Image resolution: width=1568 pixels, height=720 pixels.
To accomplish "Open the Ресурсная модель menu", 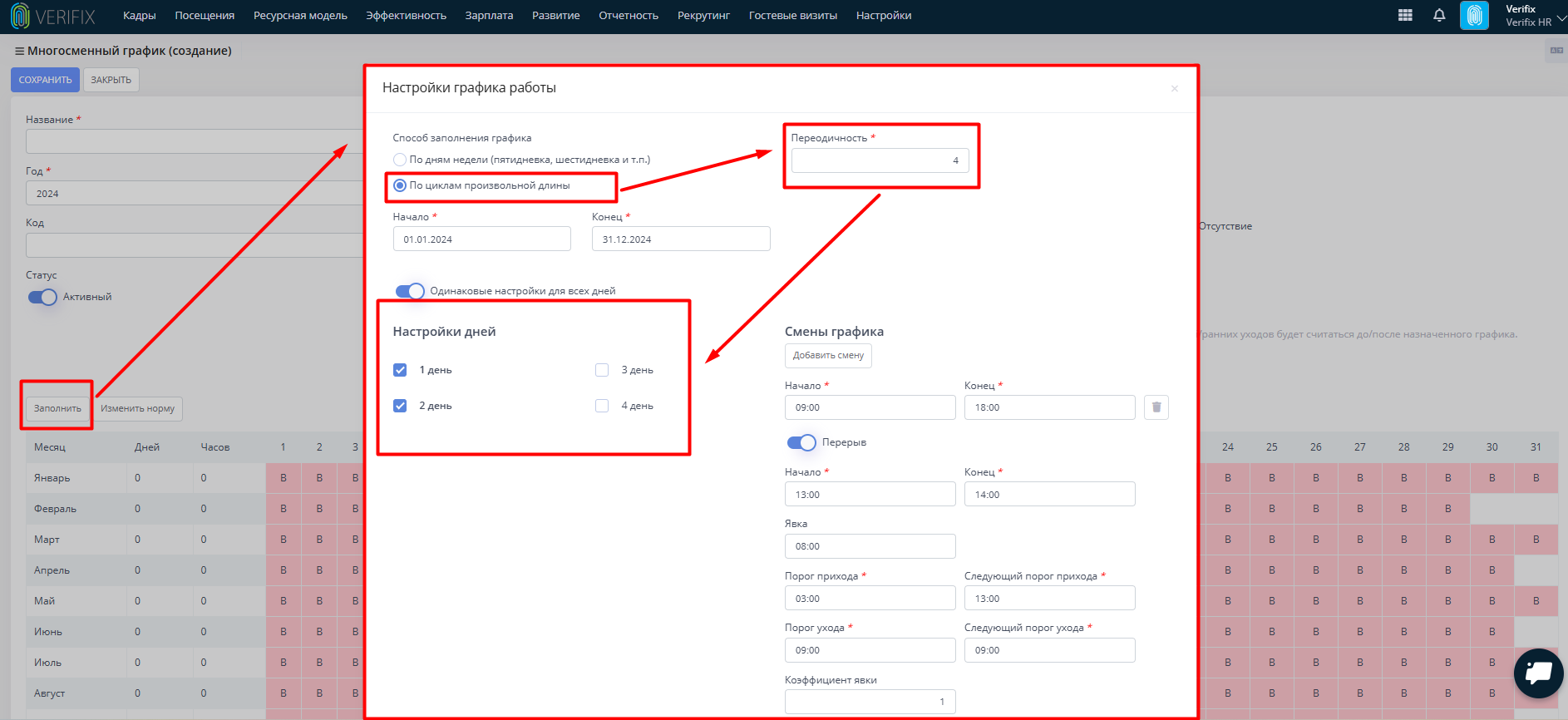I will (300, 16).
